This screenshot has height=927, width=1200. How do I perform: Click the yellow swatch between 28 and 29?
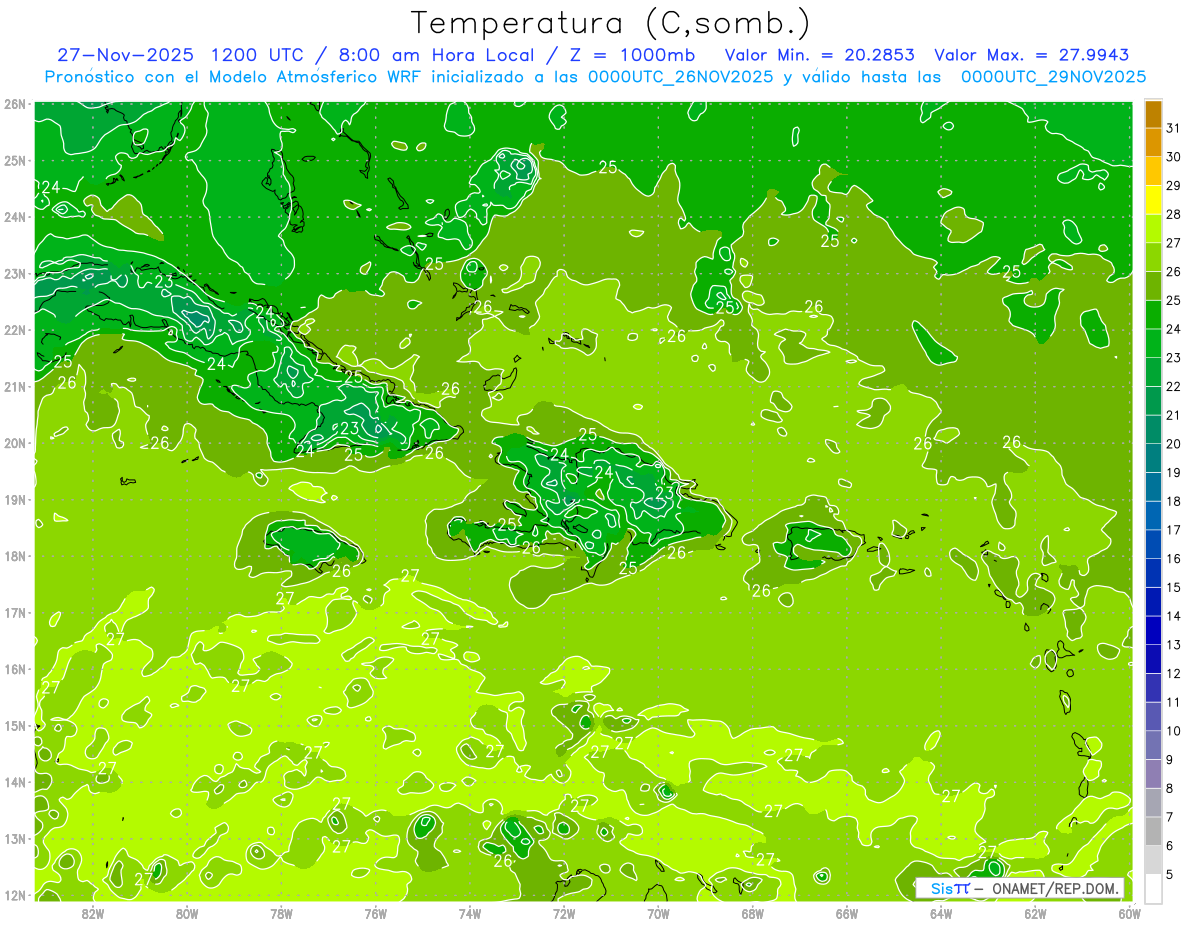[1153, 201]
